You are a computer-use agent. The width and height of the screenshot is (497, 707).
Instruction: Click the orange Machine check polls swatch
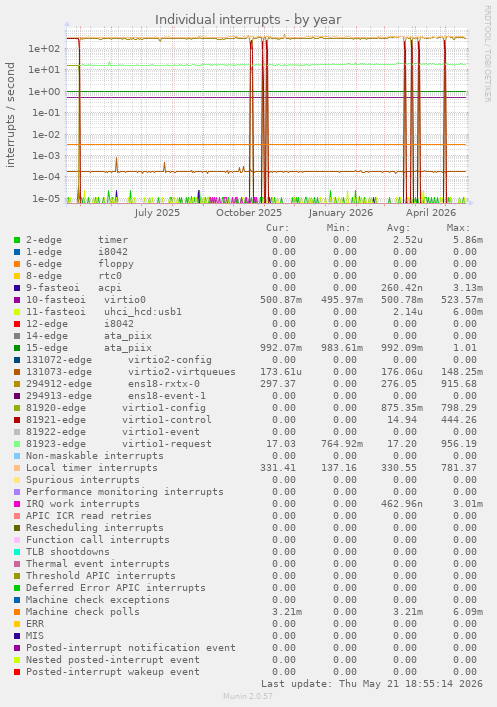tap(17, 612)
